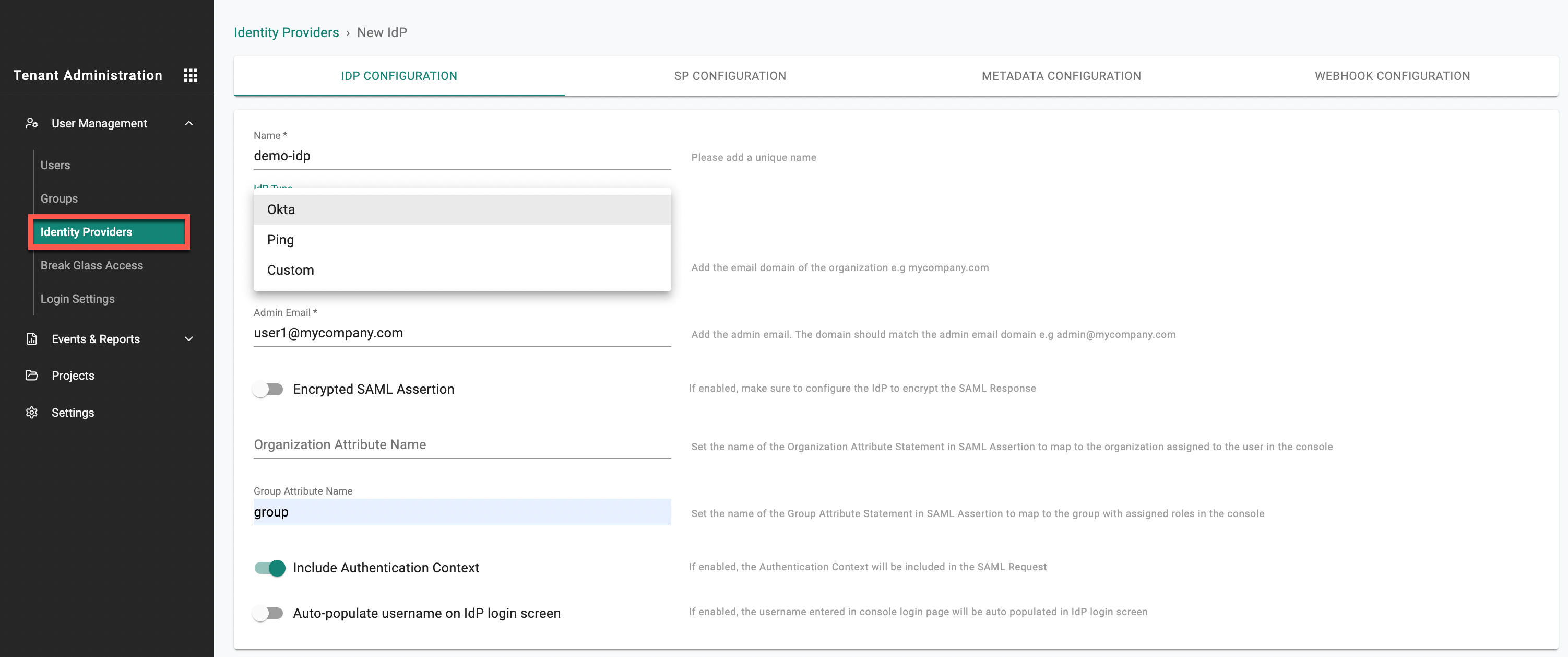Toggle Encrypted SAML Assertion switch
The width and height of the screenshot is (1568, 657).
[x=268, y=389]
